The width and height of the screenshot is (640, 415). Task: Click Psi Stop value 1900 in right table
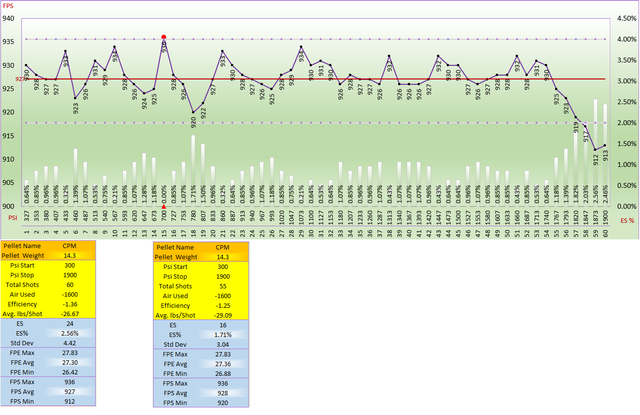click(x=223, y=277)
